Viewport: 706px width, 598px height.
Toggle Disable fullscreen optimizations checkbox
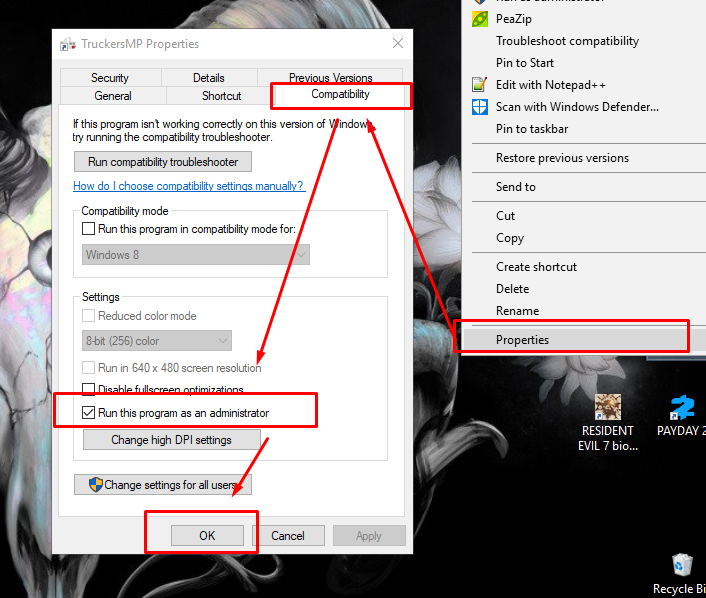pos(88,389)
